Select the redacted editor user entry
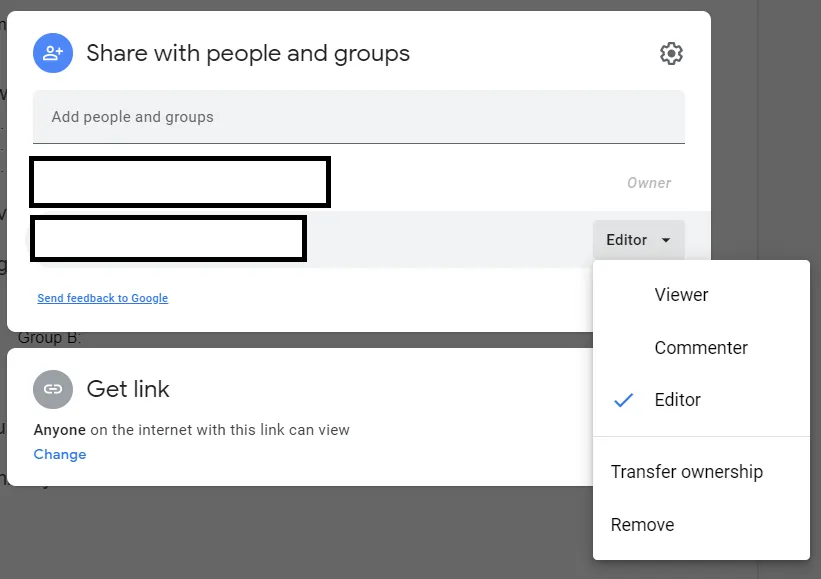The image size is (821, 579). pos(168,239)
